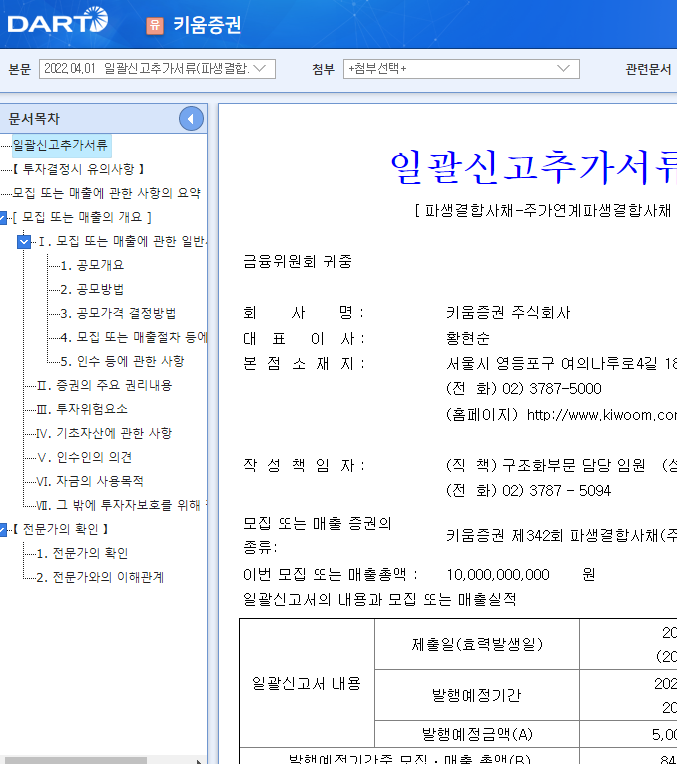Click the sidebar horizontal scrollbar
Screen dimensions: 677x764
point(76,760)
